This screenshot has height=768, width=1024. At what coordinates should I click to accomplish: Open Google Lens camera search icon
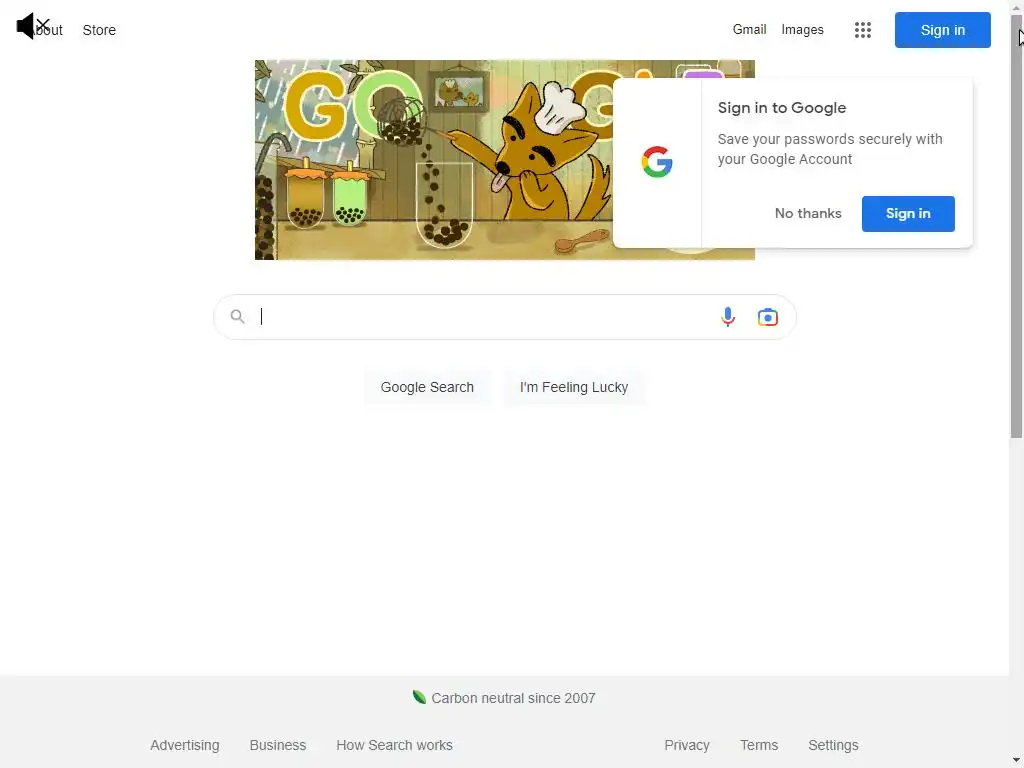coord(767,317)
